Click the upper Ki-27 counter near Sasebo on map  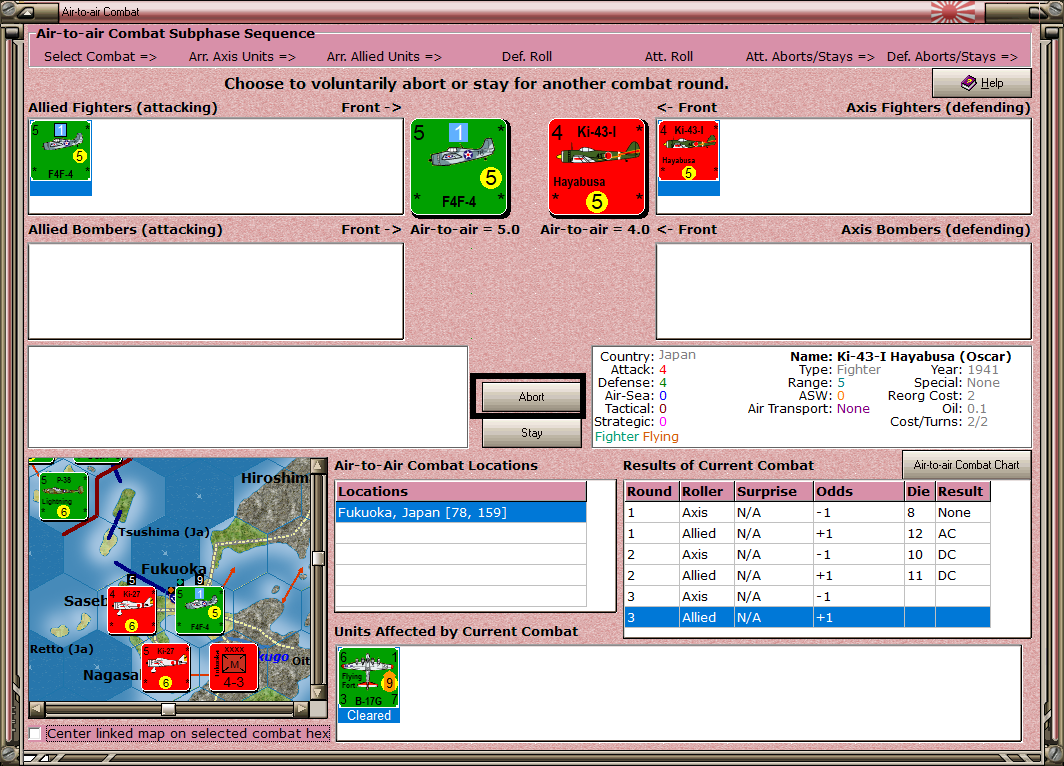(x=132, y=611)
